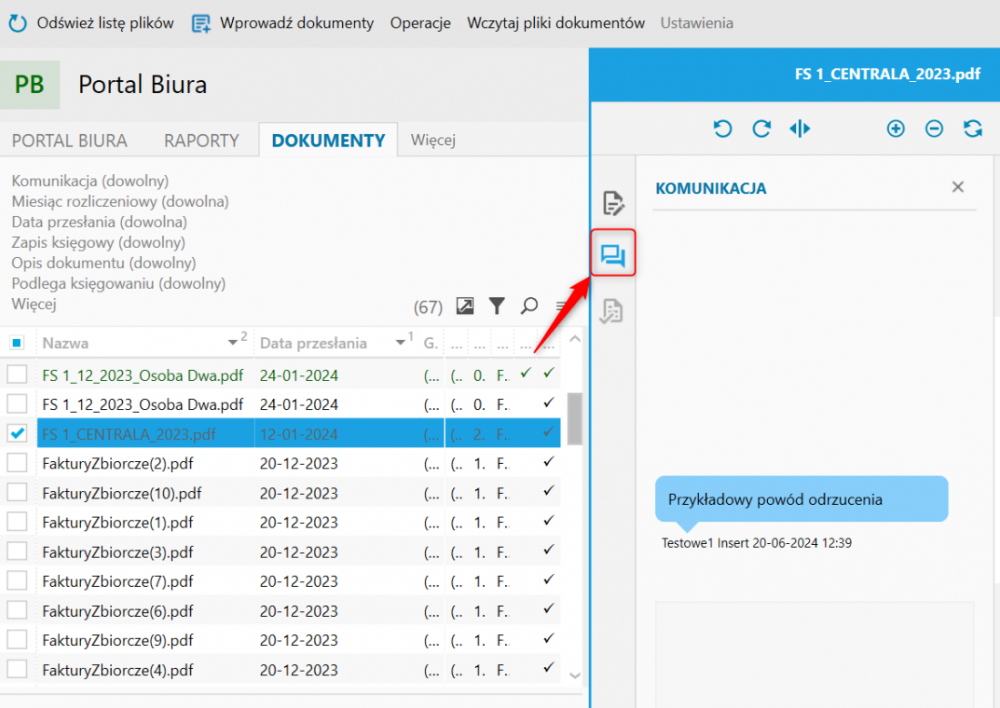The height and width of the screenshot is (708, 1000).
Task: Zoom out of document preview
Action: point(934,129)
